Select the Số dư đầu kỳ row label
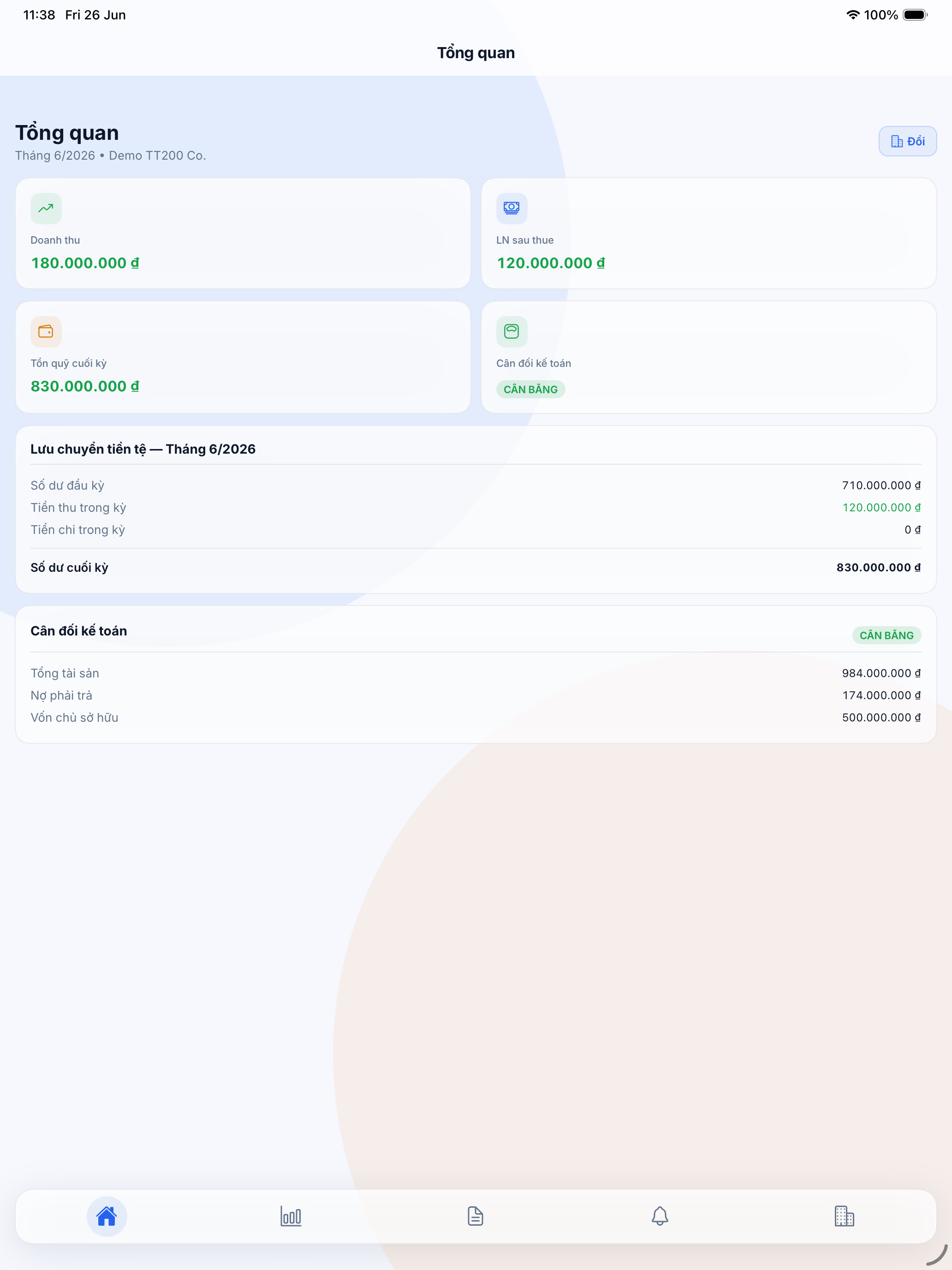 tap(68, 485)
